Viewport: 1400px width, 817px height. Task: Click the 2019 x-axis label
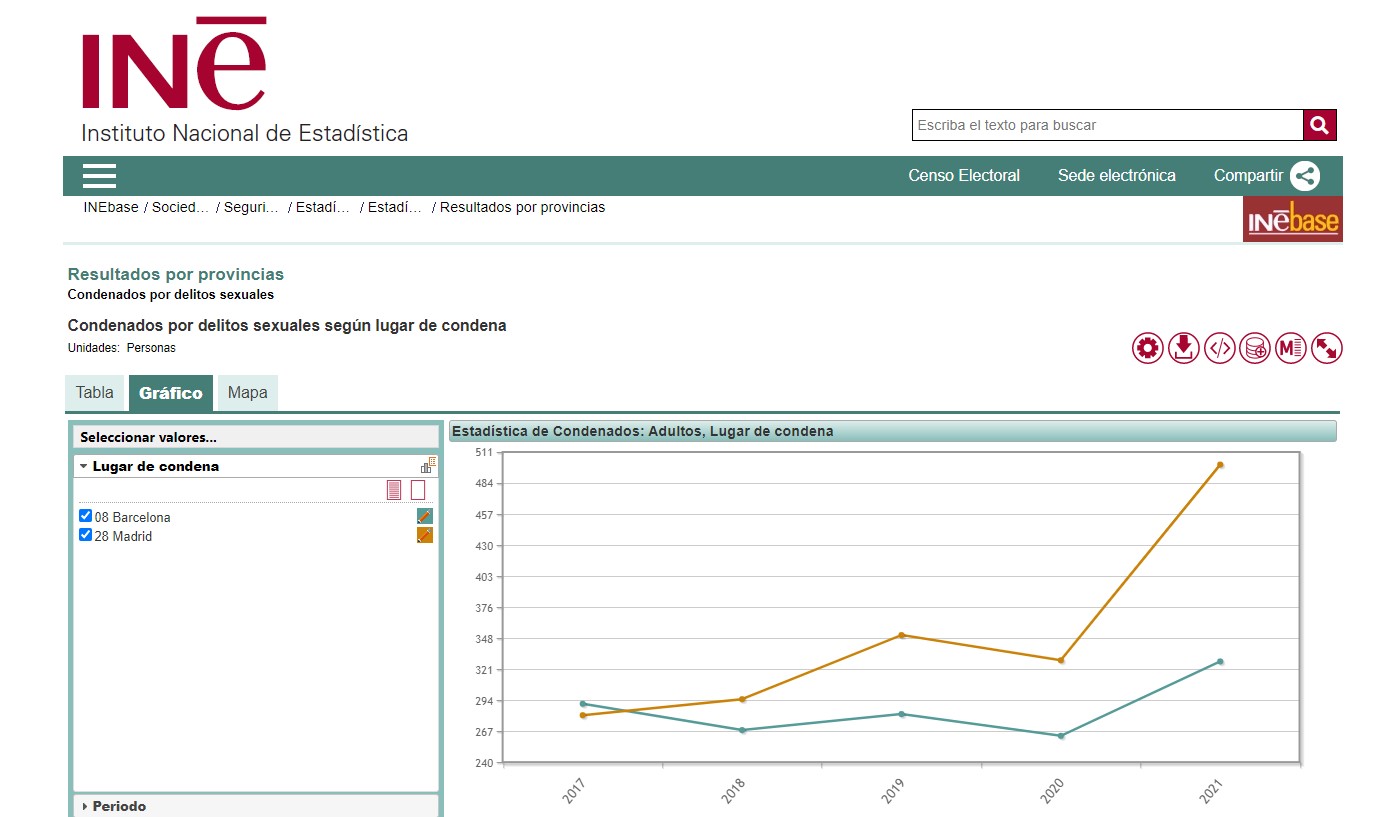tap(892, 793)
